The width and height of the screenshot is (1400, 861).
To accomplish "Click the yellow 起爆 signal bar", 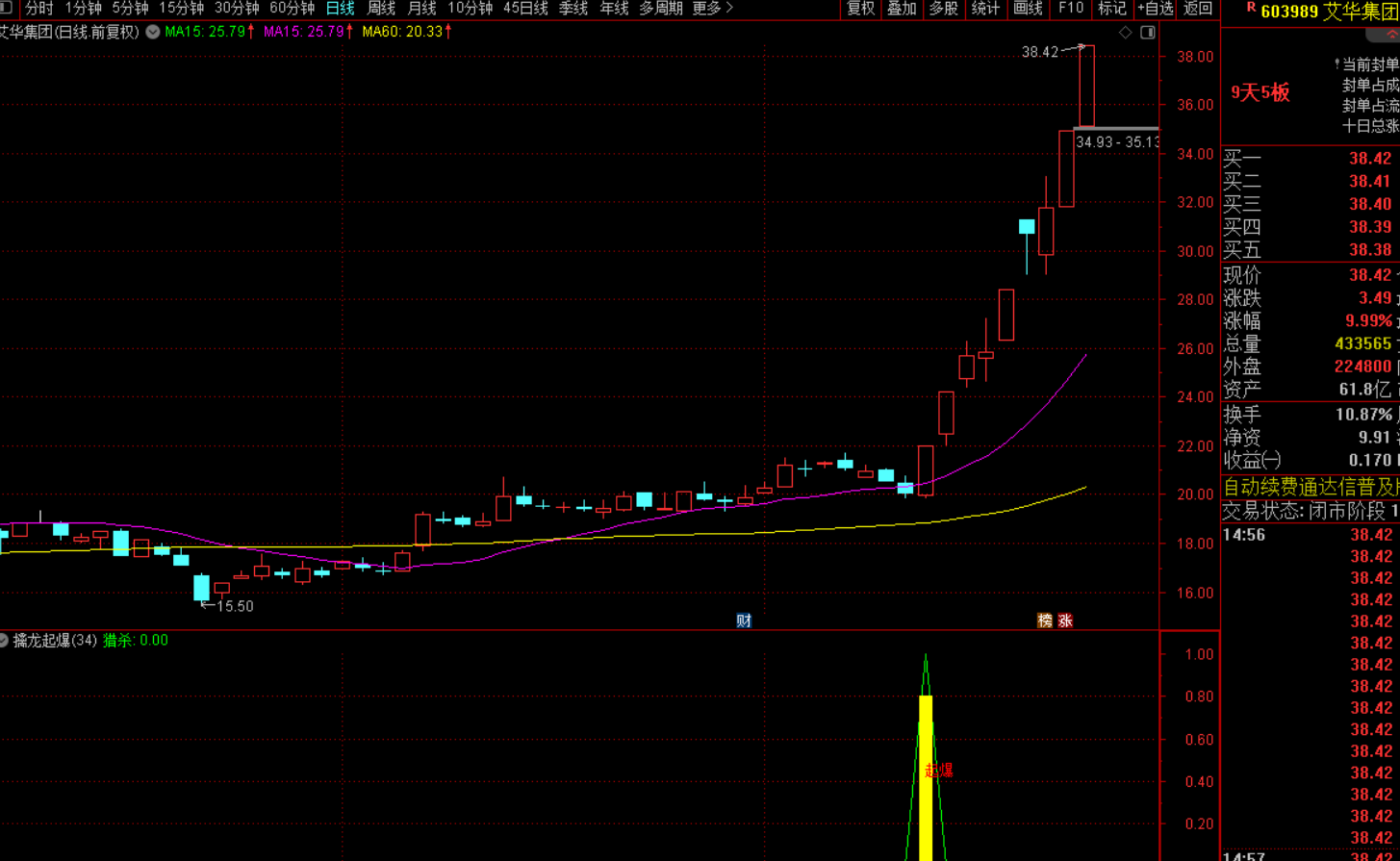I will (x=926, y=777).
